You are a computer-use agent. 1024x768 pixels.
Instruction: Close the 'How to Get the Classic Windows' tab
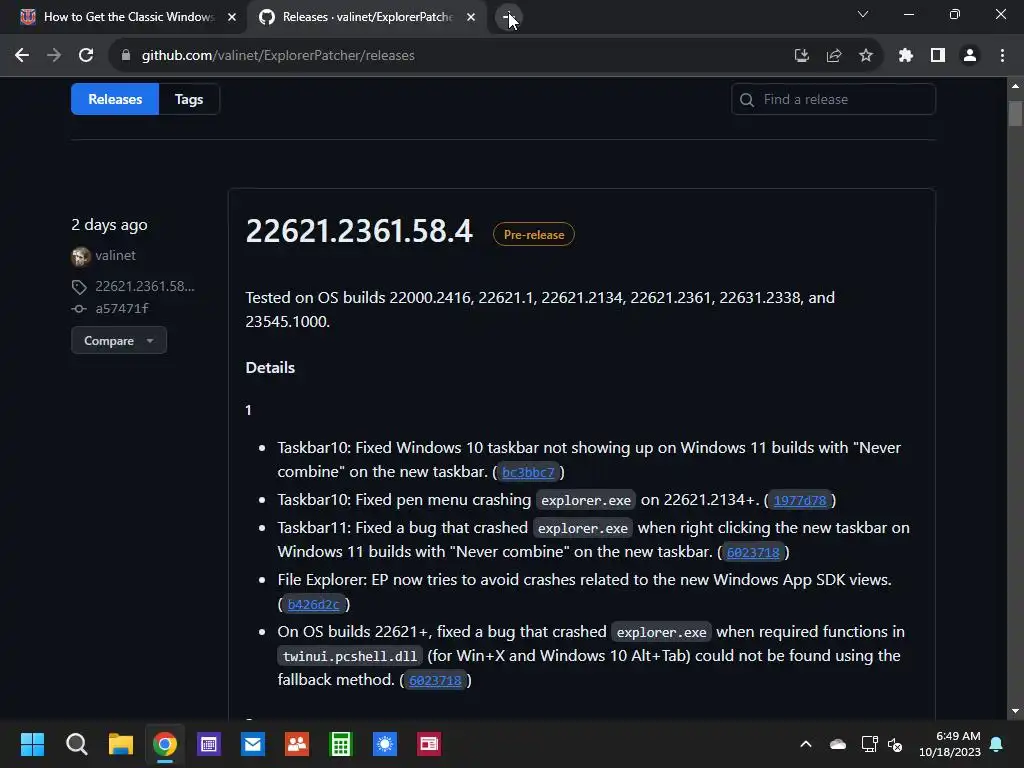click(232, 17)
